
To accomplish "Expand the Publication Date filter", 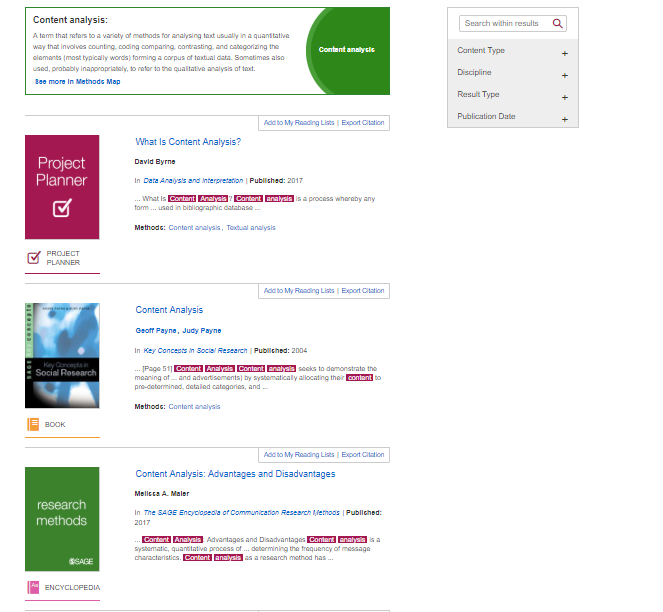I will coord(564,117).
